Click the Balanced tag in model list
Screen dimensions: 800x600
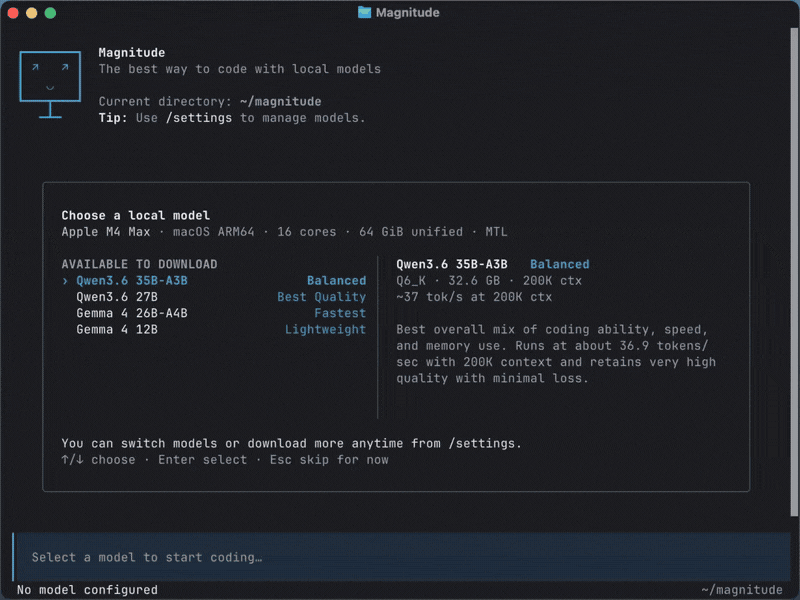pyautogui.click(x=336, y=281)
